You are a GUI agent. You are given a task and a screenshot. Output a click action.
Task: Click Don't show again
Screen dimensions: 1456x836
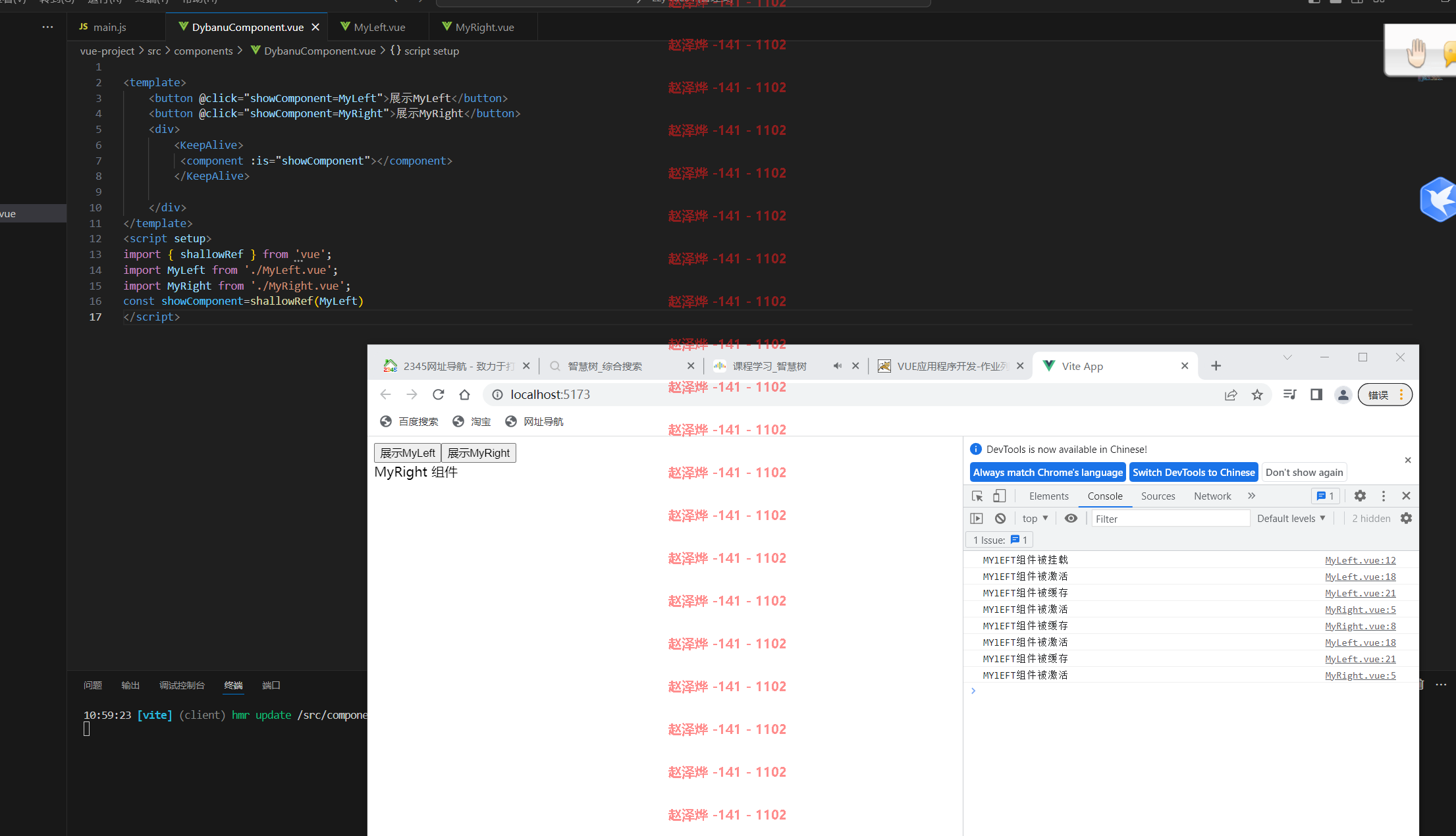pyautogui.click(x=1304, y=472)
